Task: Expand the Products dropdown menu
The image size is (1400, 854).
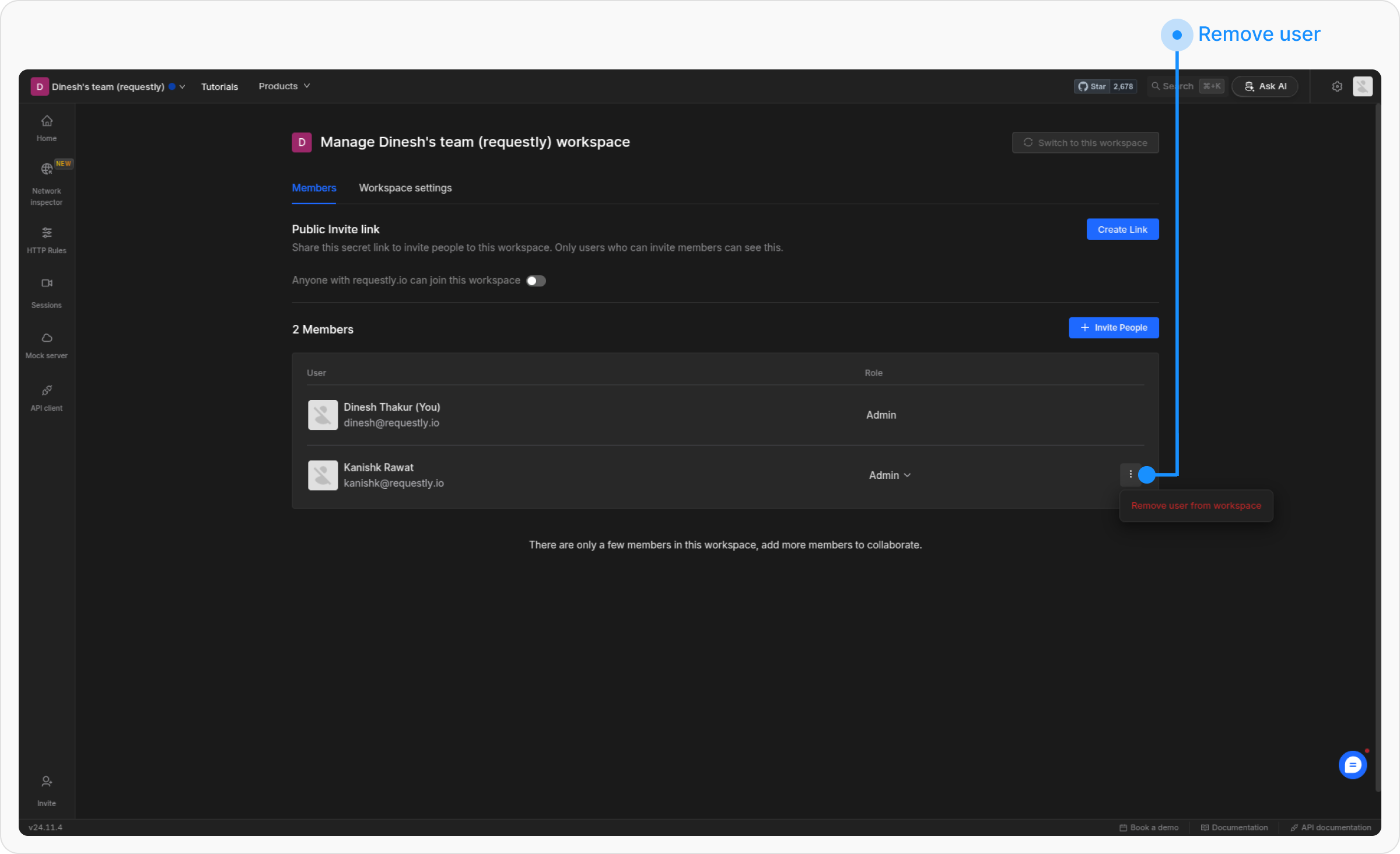Action: tap(284, 86)
